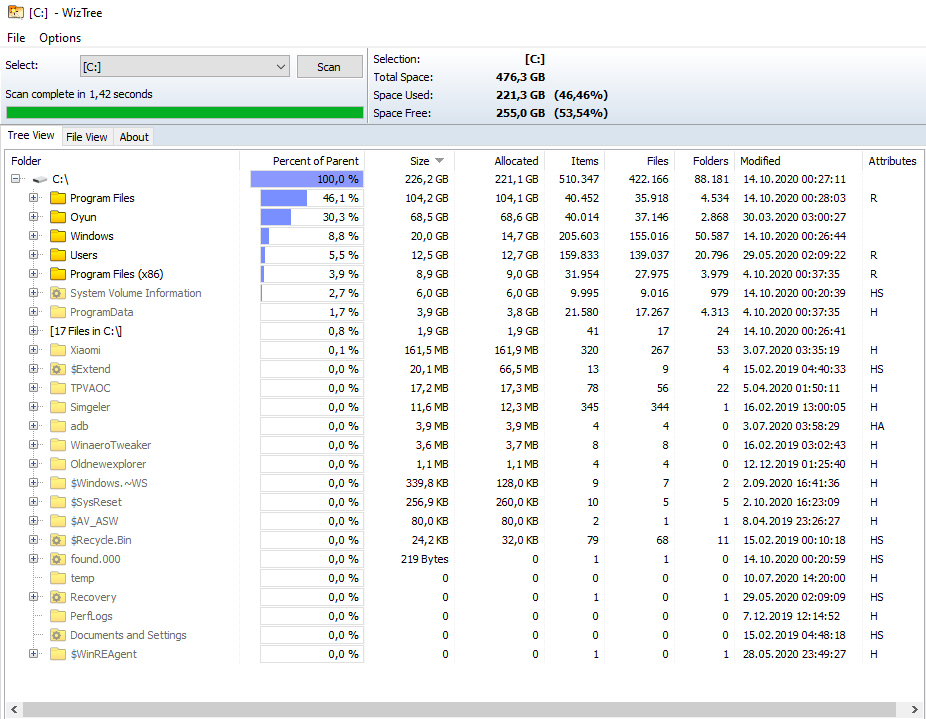Expand the Windows tree node

(34, 236)
